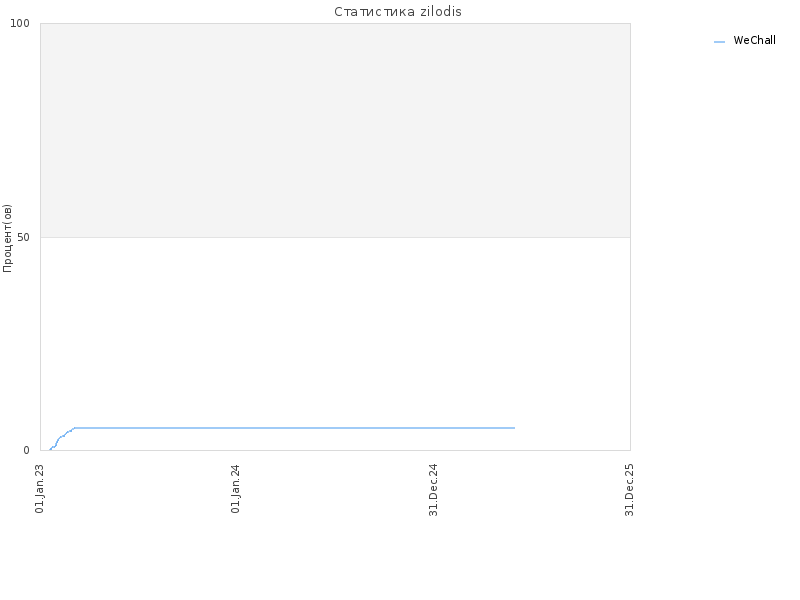The width and height of the screenshot is (800, 600).
Task: Click the 50 percent horizontal gridline
Action: click(335, 237)
